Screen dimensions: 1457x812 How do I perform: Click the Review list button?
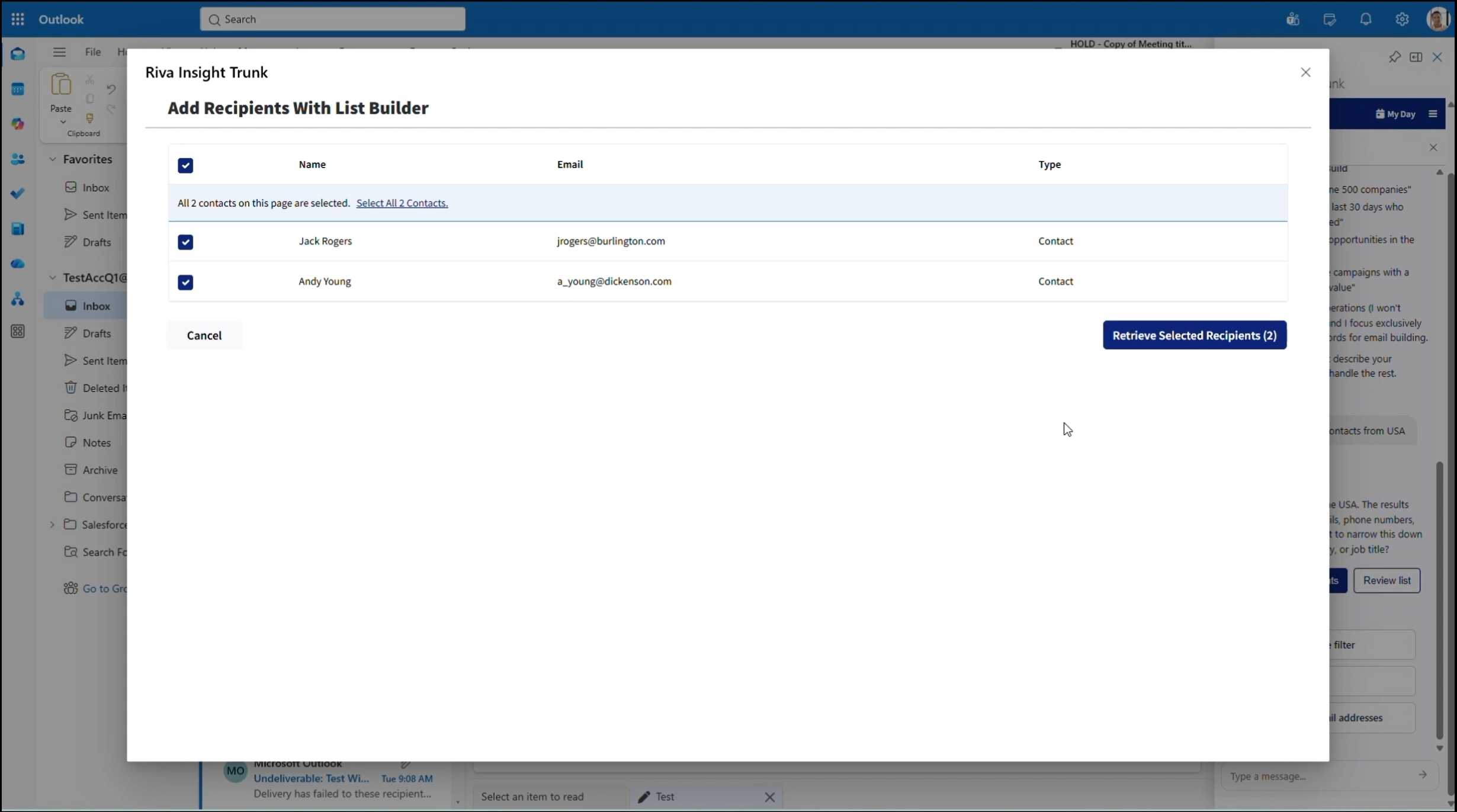pos(1387,580)
